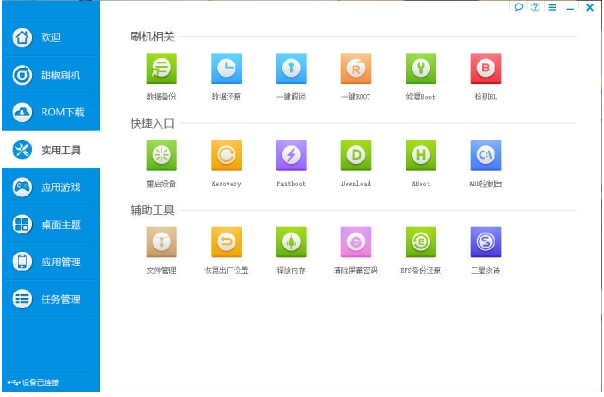Screen dimensions: 604x397
Task: Open the 任务管理 task manager section
Action: coord(51,299)
